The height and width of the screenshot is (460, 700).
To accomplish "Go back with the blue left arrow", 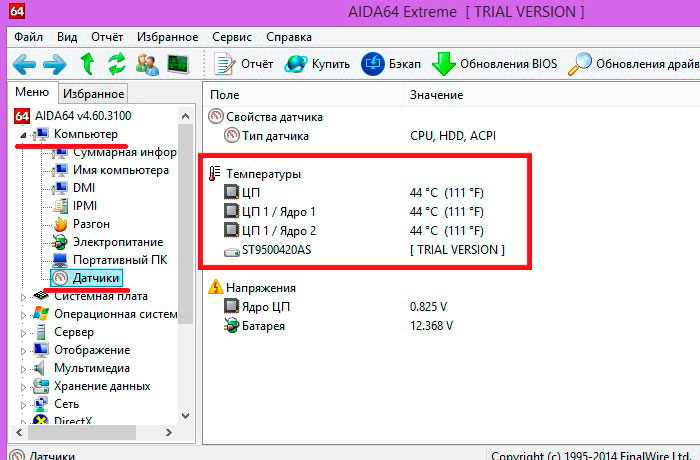I will (x=24, y=65).
